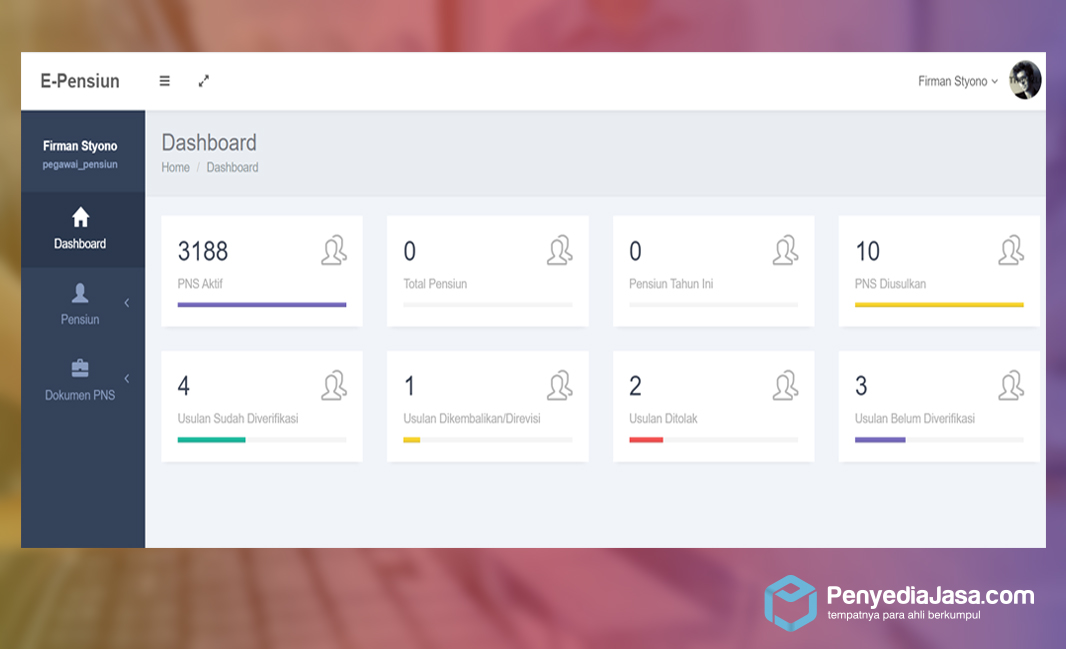The width and height of the screenshot is (1066, 649).
Task: Click the green Usulan Sudah Diverifikasi progress bar
Action: pyautogui.click(x=211, y=440)
